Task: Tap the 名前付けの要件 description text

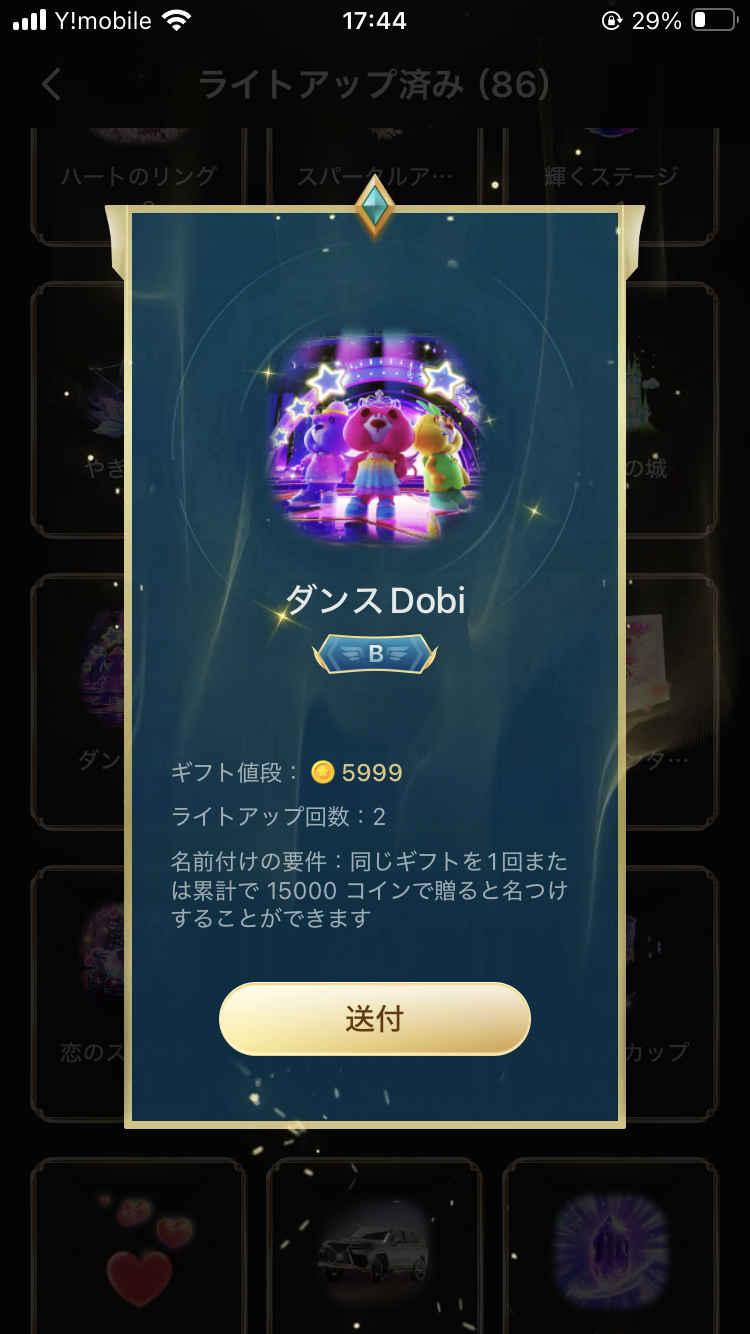Action: click(370, 890)
